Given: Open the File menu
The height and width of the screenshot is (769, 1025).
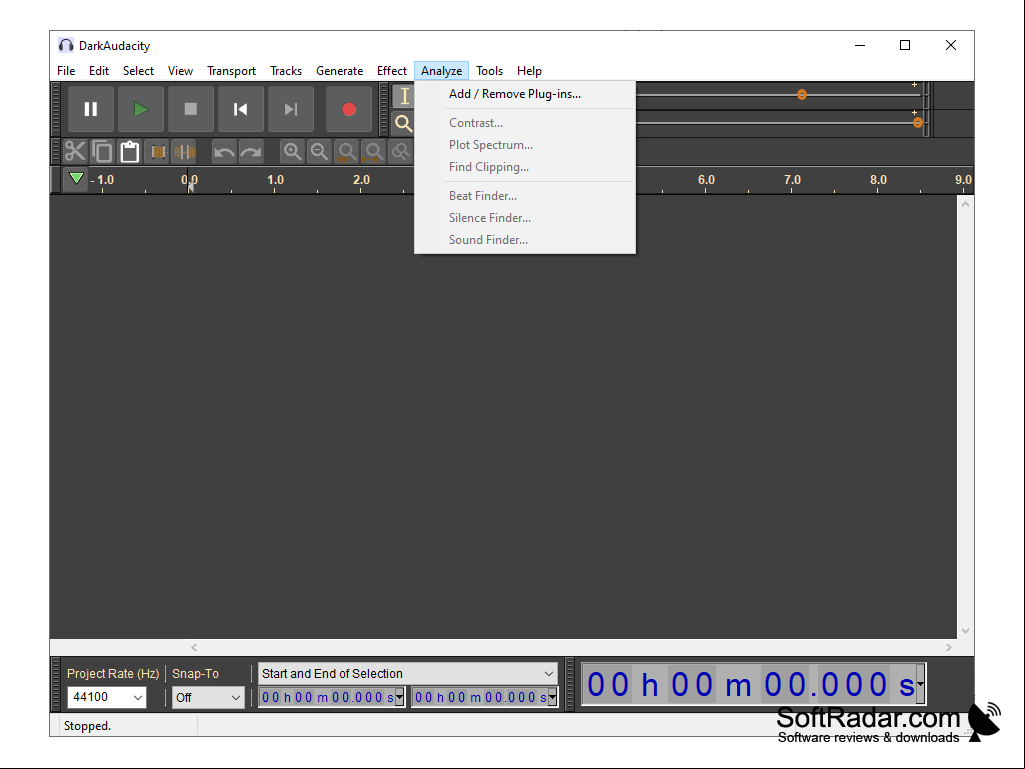Looking at the screenshot, I should pyautogui.click(x=66, y=71).
